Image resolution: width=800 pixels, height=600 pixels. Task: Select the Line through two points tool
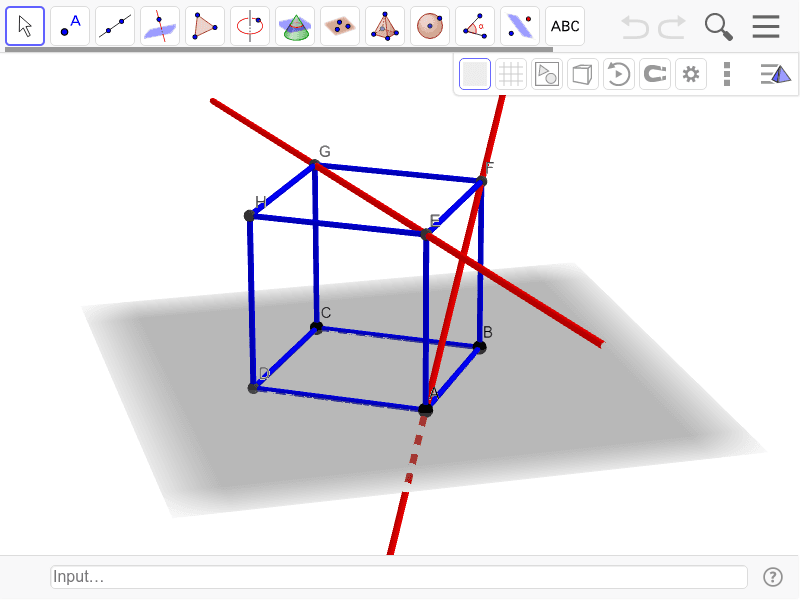114,26
